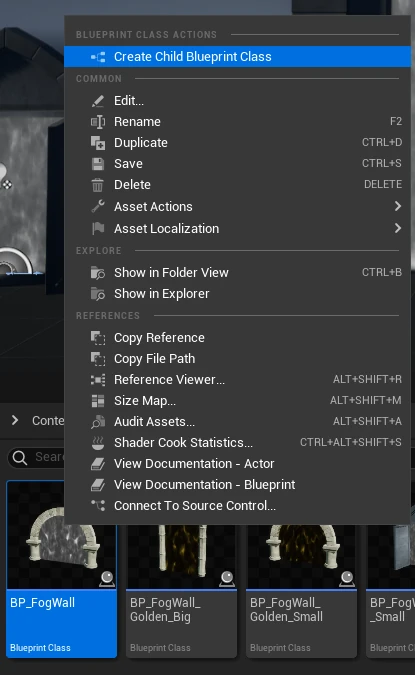Select the BP_FogWall_Golden_Small asset thumbnail

(x=301, y=556)
